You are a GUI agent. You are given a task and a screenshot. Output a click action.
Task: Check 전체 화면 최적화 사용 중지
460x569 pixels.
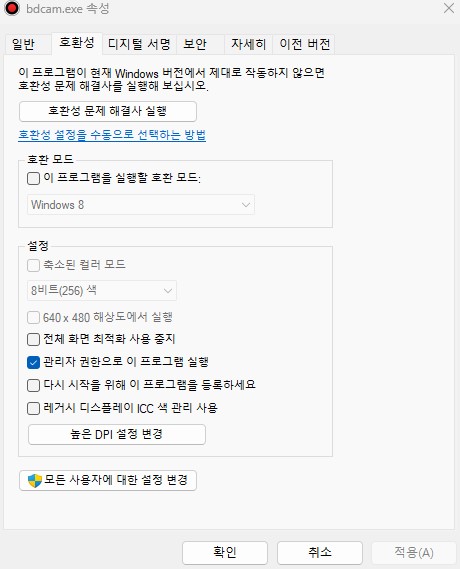click(x=33, y=340)
